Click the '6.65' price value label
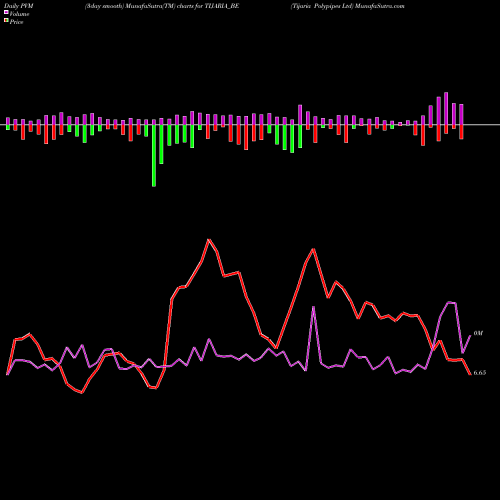500x500 pixels. click(x=480, y=373)
